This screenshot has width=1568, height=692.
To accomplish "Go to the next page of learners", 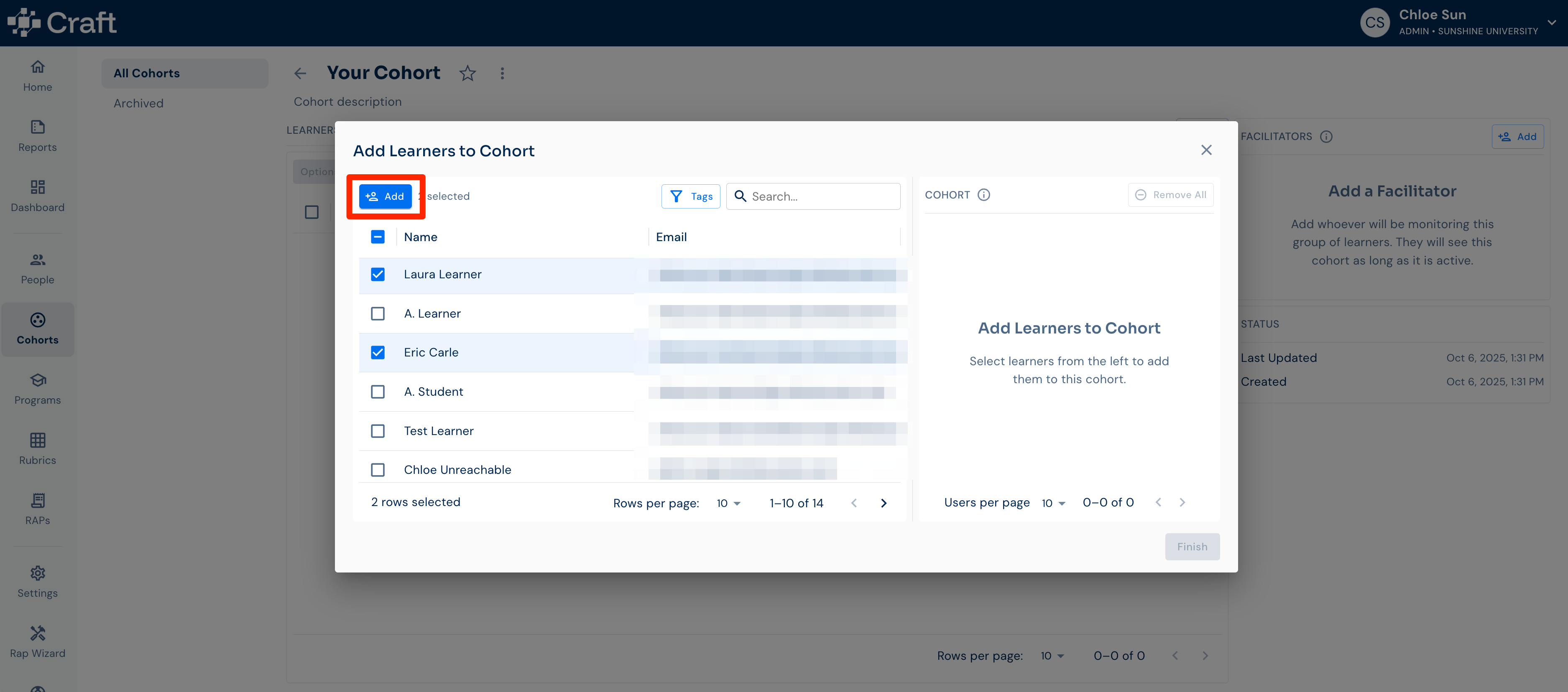I will [884, 504].
